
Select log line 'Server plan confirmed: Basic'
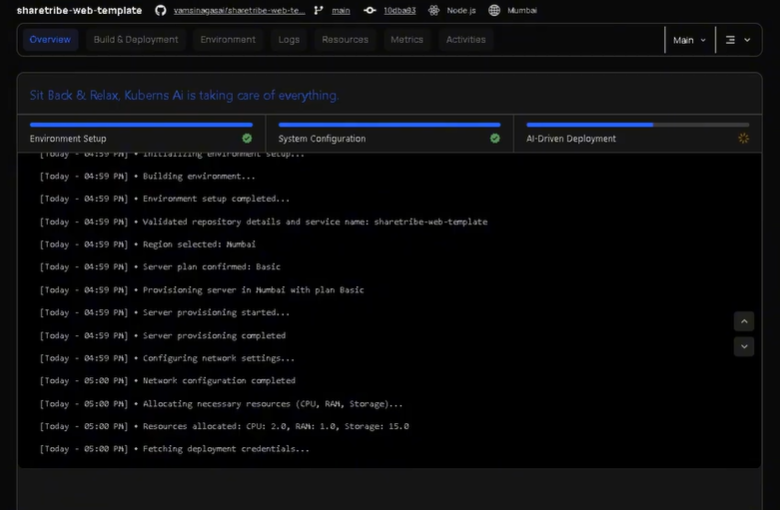pyautogui.click(x=160, y=267)
